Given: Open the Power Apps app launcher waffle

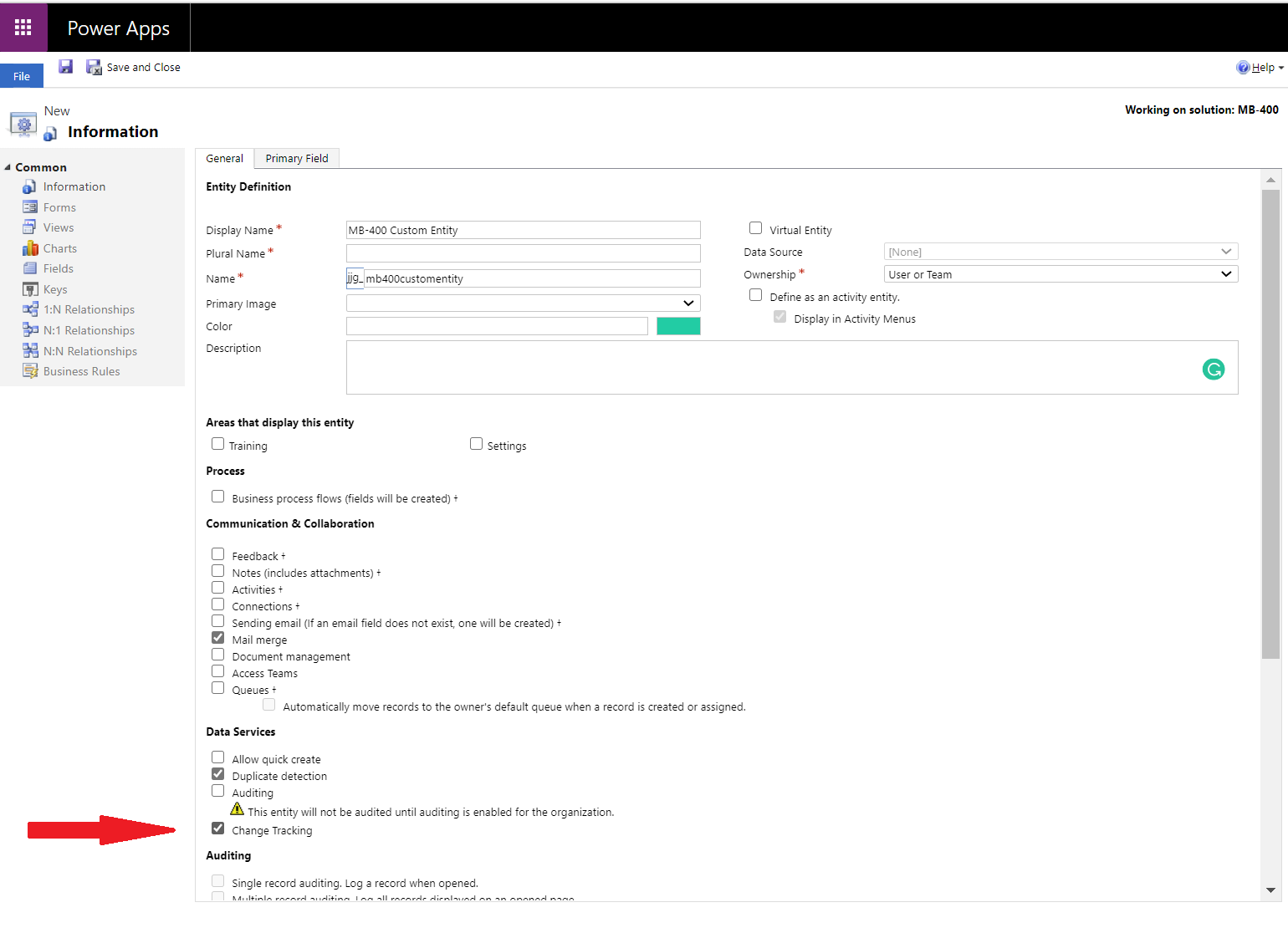Looking at the screenshot, I should click(x=23, y=28).
